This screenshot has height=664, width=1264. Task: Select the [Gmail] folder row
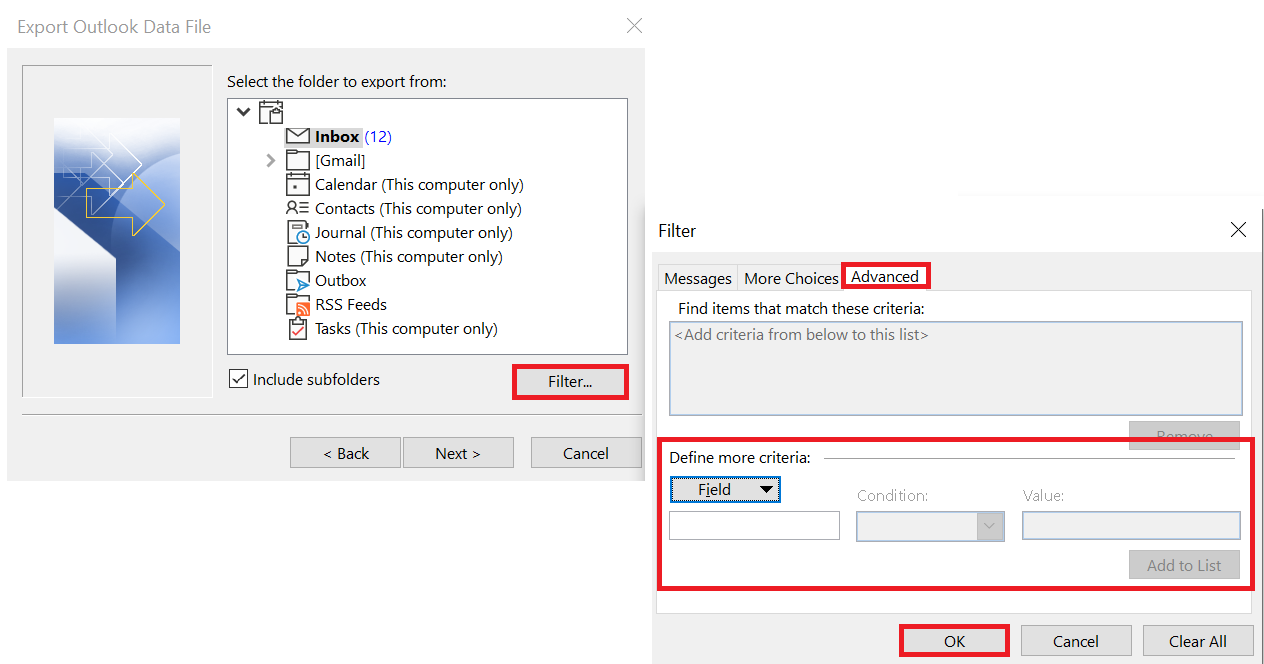coord(326,160)
